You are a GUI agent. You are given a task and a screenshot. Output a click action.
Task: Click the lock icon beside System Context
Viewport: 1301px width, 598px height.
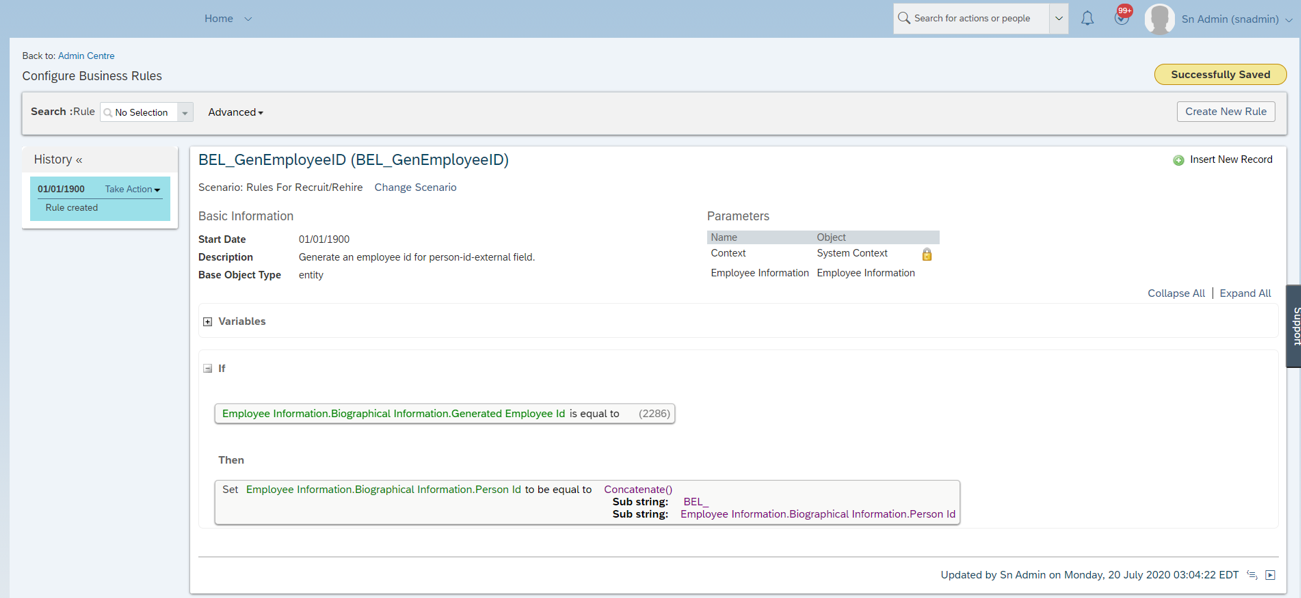coord(927,254)
